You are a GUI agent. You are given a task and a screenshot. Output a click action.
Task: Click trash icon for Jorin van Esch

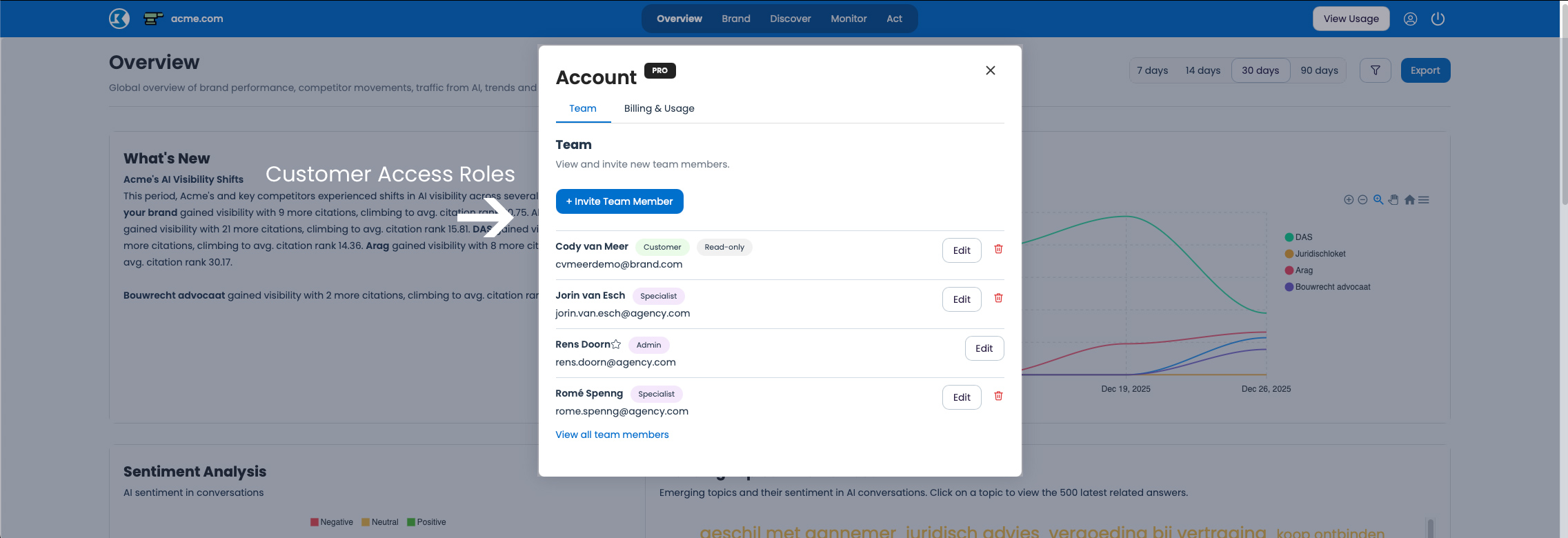tap(998, 298)
